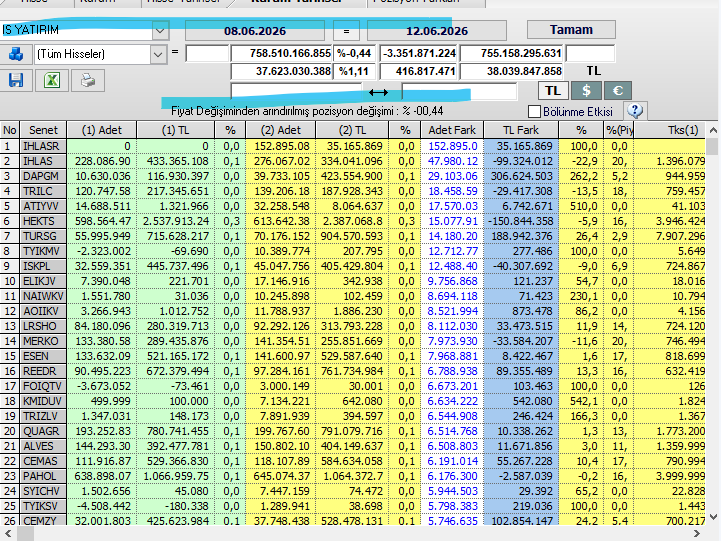Select the HEKTS stock row
This screenshot has width=721, height=541.
[353, 221]
